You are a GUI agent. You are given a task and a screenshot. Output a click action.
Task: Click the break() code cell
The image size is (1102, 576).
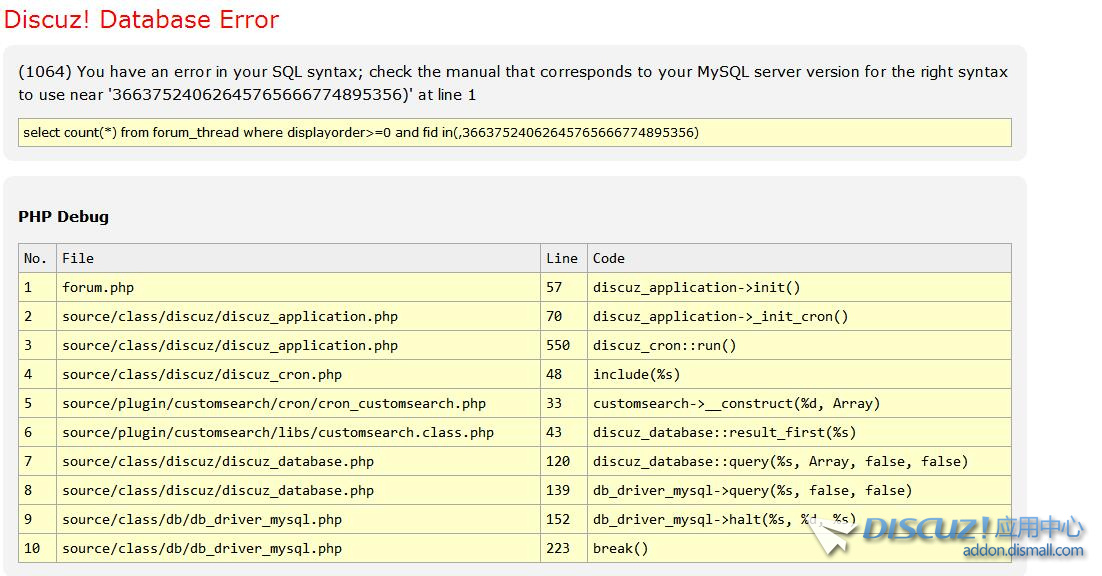pos(620,548)
